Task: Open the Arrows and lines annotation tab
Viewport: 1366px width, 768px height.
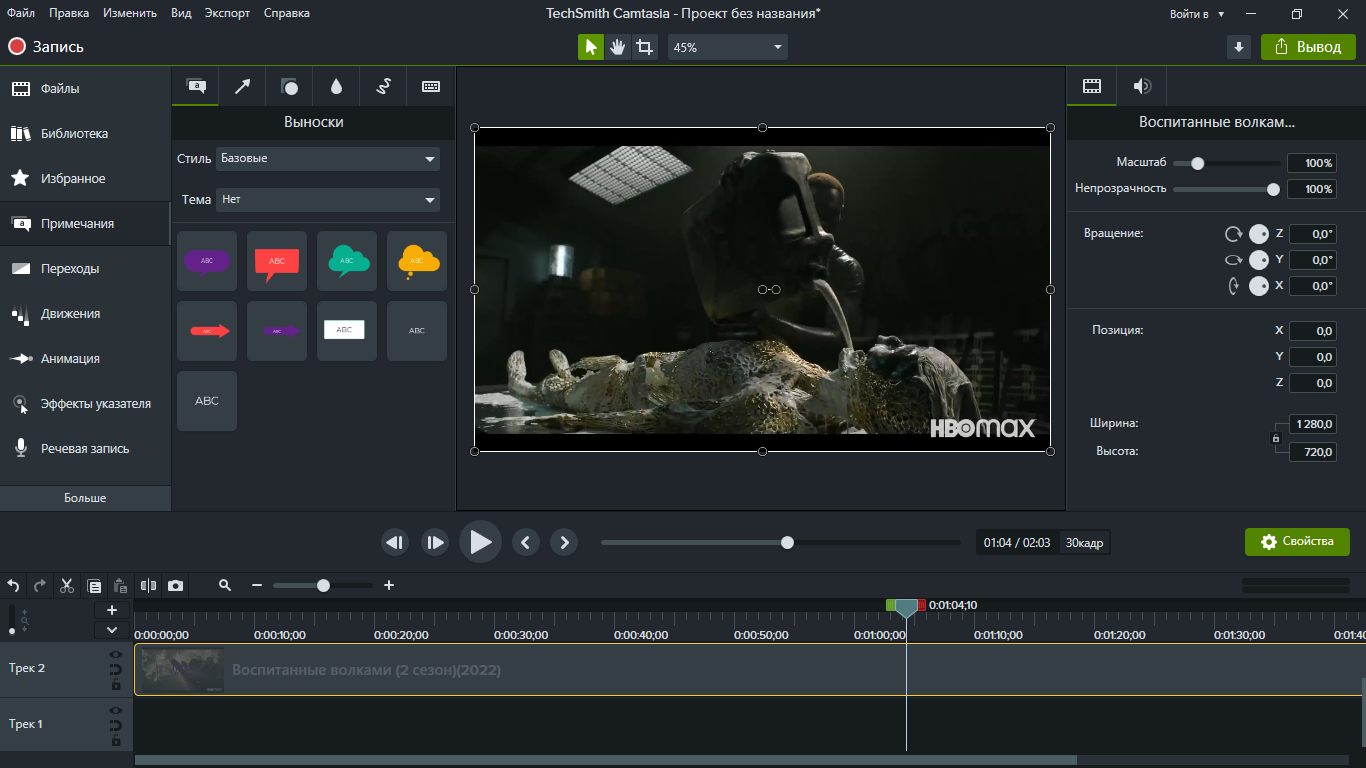Action: (x=242, y=87)
